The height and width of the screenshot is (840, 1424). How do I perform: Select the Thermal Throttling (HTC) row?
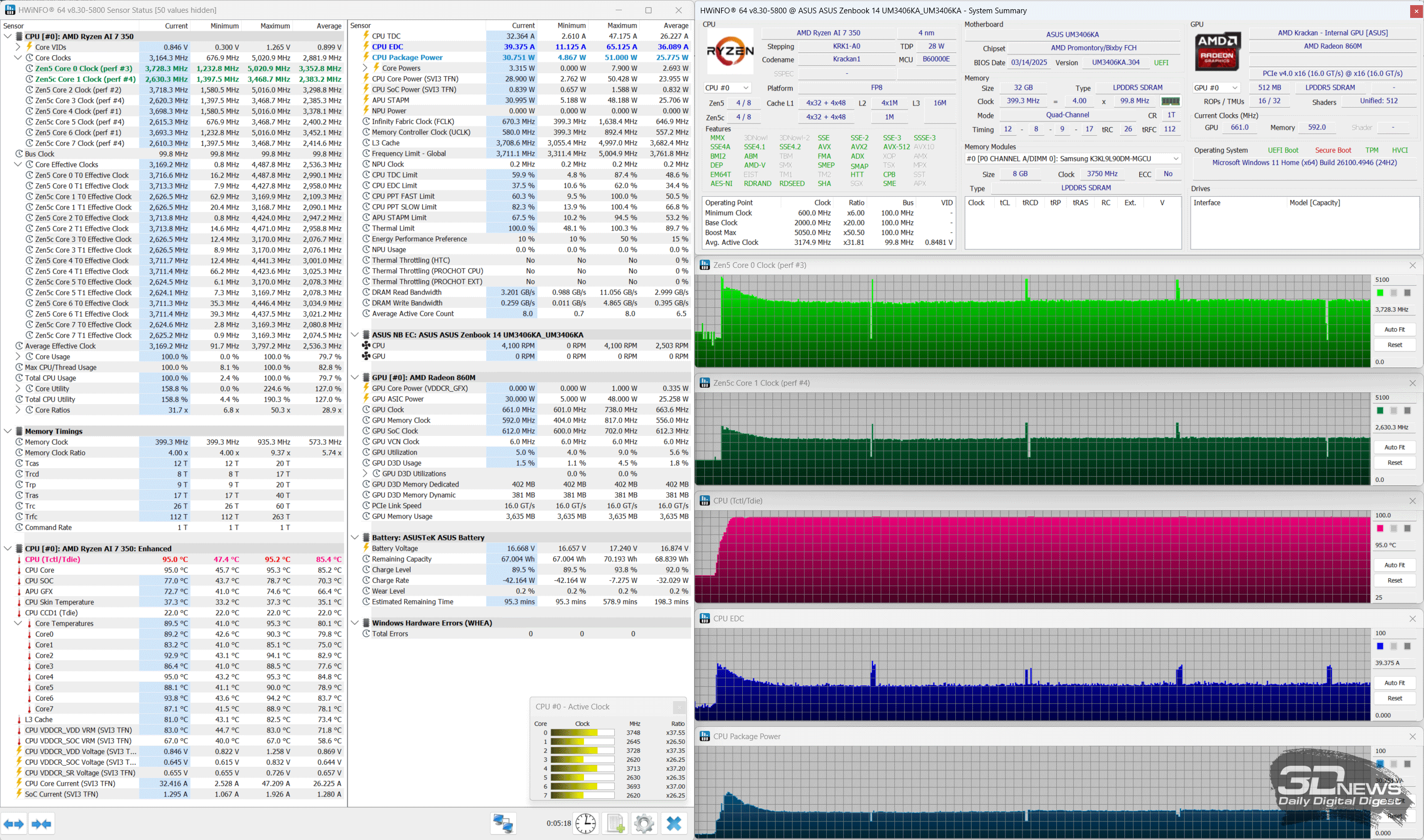tap(525, 260)
